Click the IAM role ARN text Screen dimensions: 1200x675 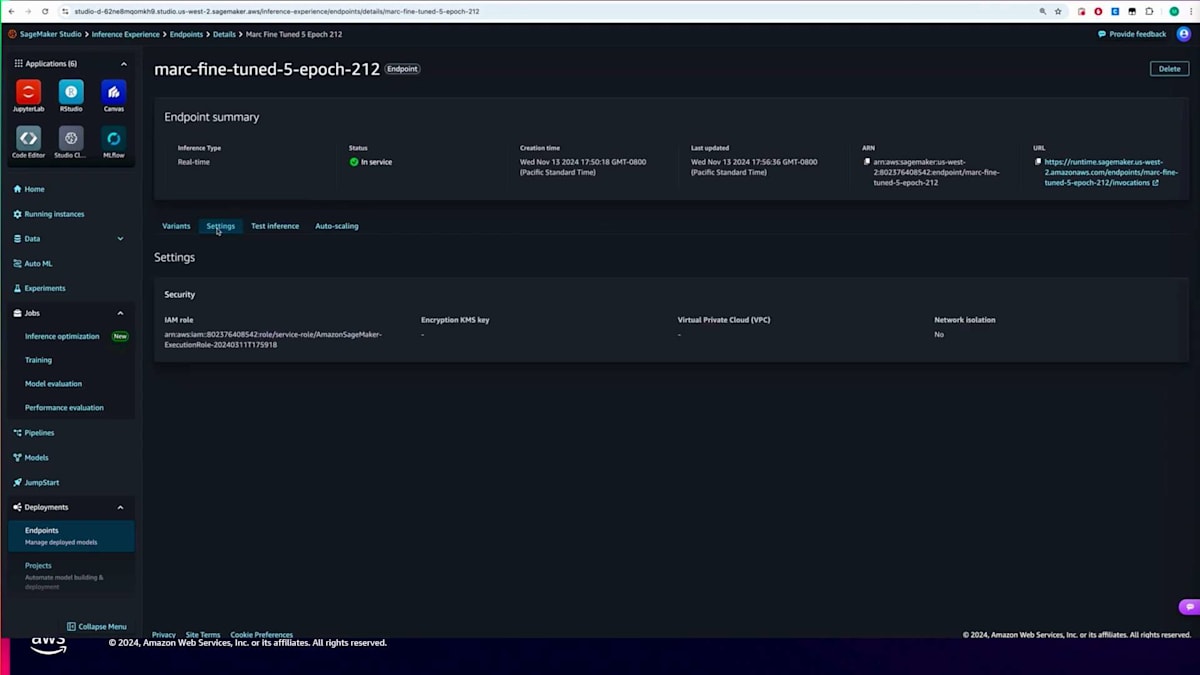273,339
